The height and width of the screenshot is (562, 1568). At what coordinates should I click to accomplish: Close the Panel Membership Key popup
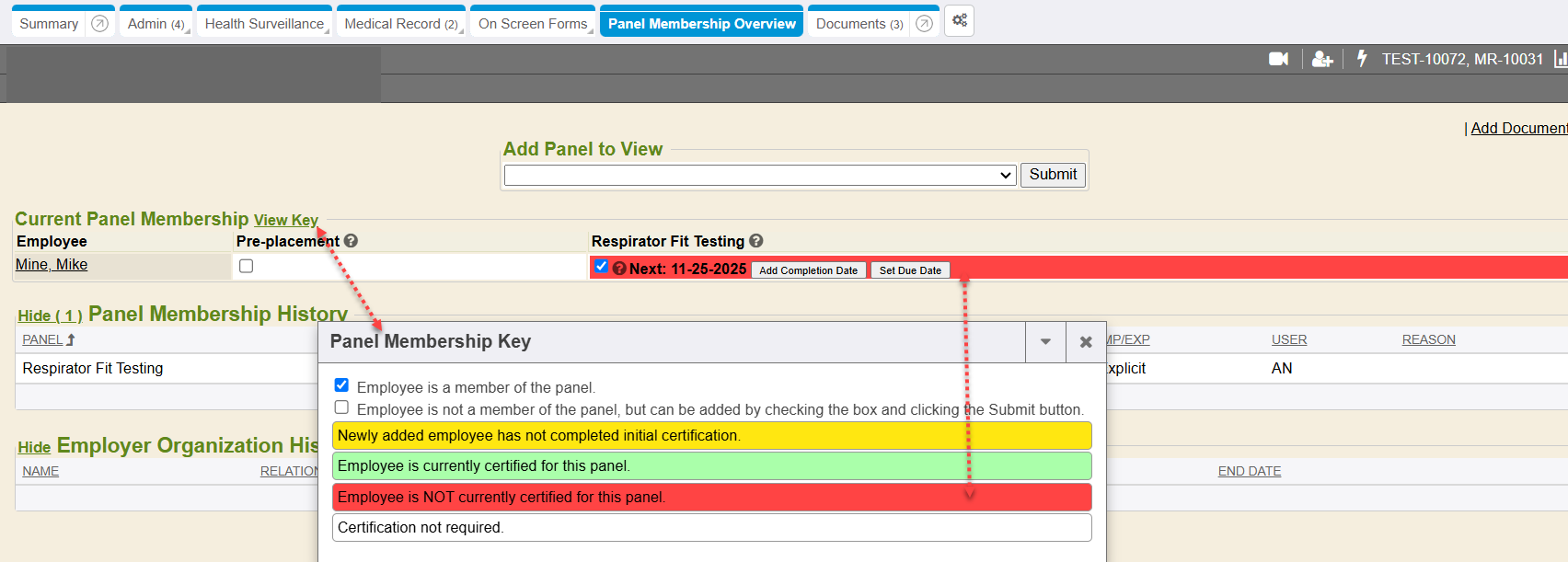click(1086, 342)
